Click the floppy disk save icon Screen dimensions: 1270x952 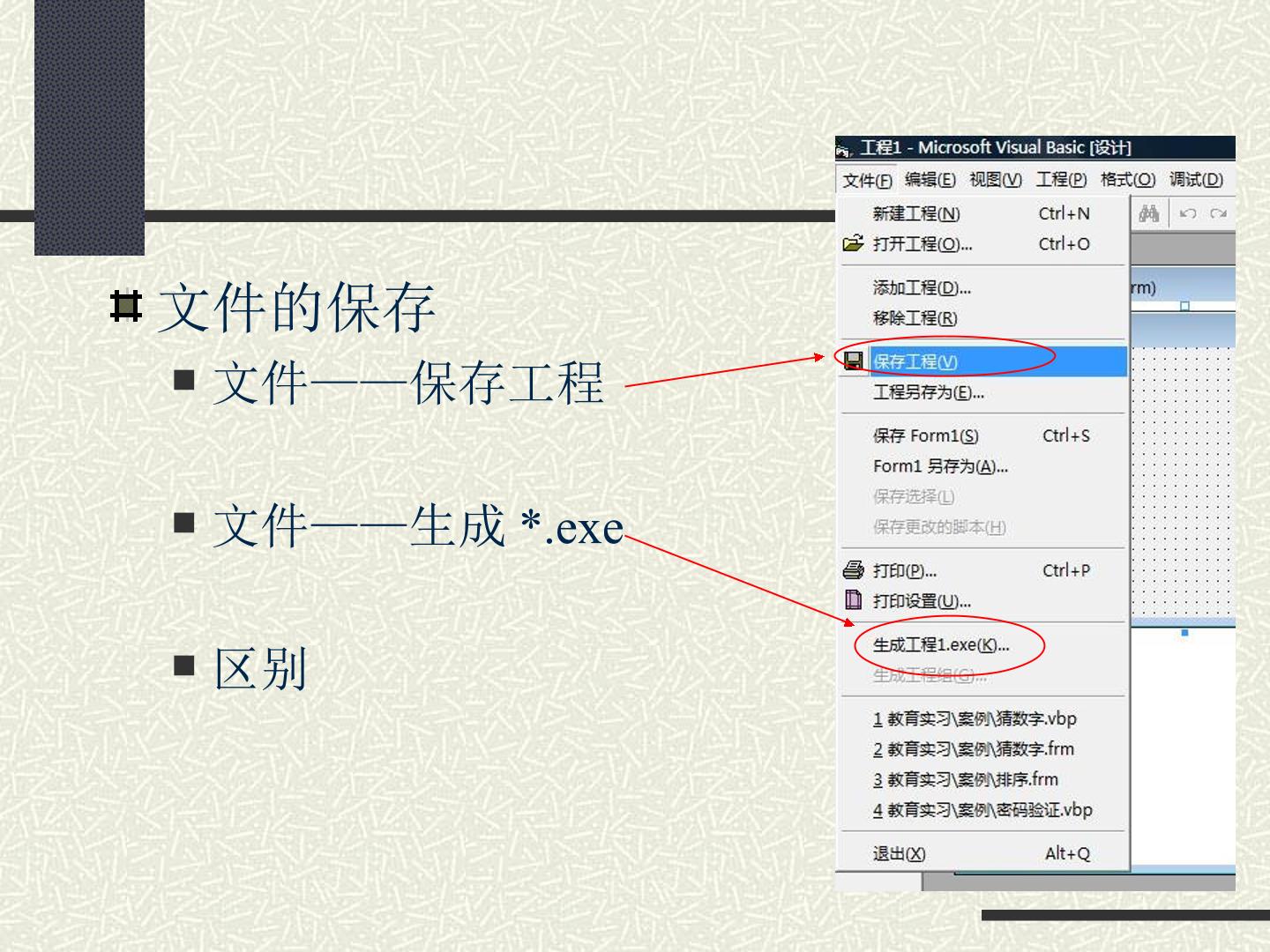[x=853, y=361]
